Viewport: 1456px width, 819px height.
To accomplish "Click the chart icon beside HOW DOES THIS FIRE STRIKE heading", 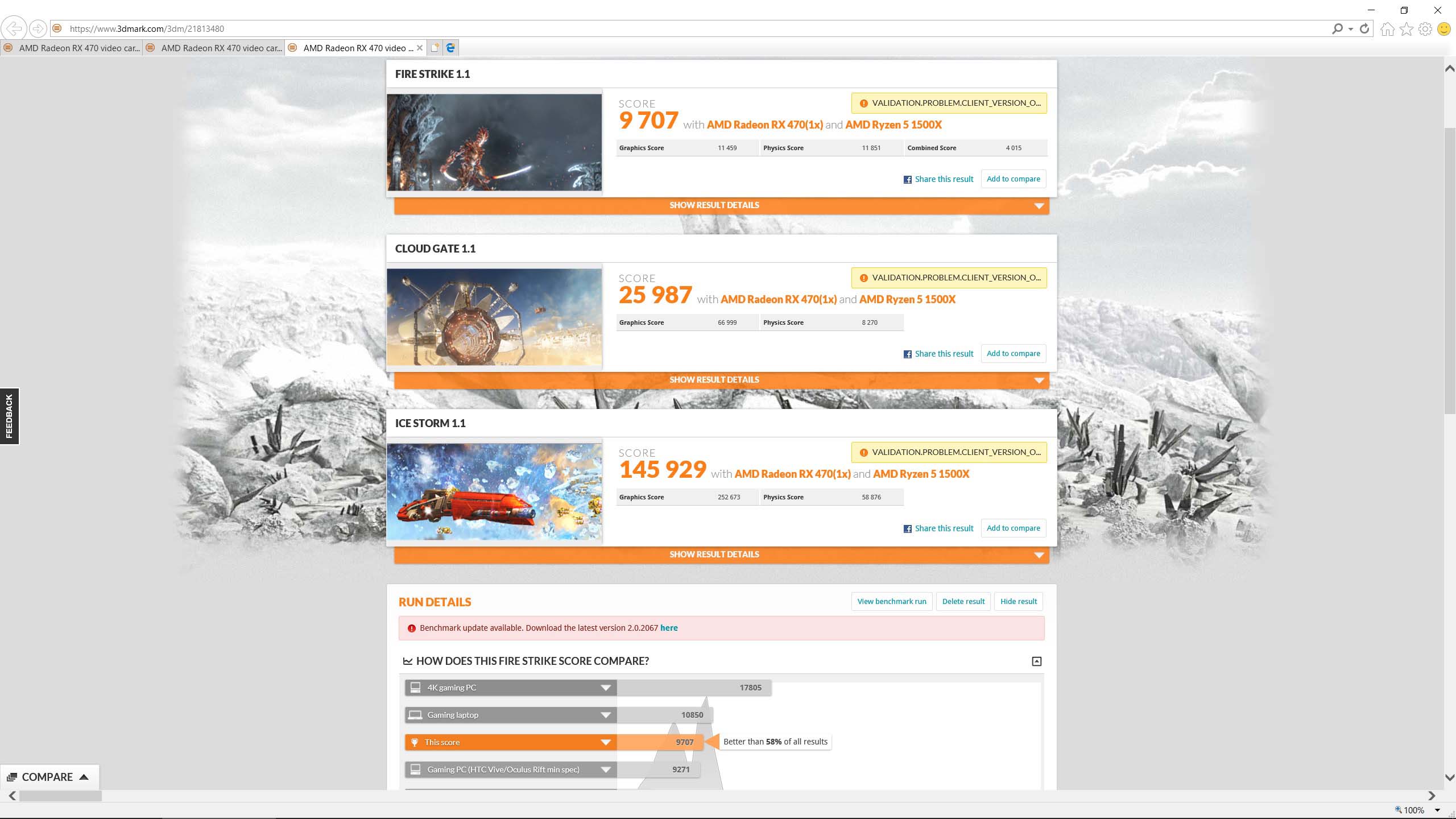I will [x=408, y=661].
